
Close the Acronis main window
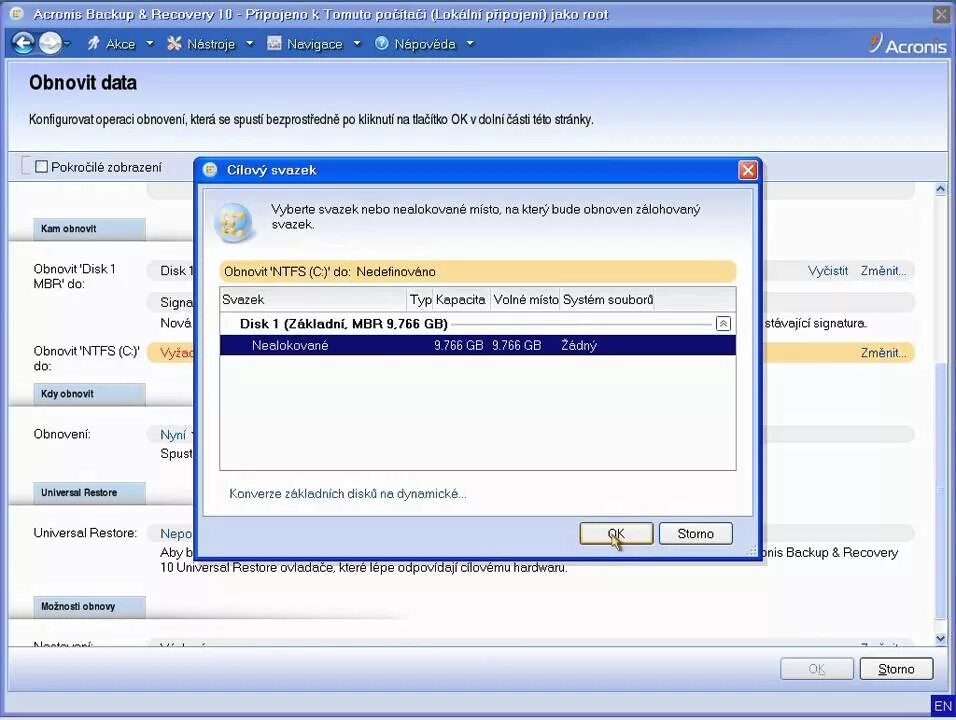click(x=941, y=15)
